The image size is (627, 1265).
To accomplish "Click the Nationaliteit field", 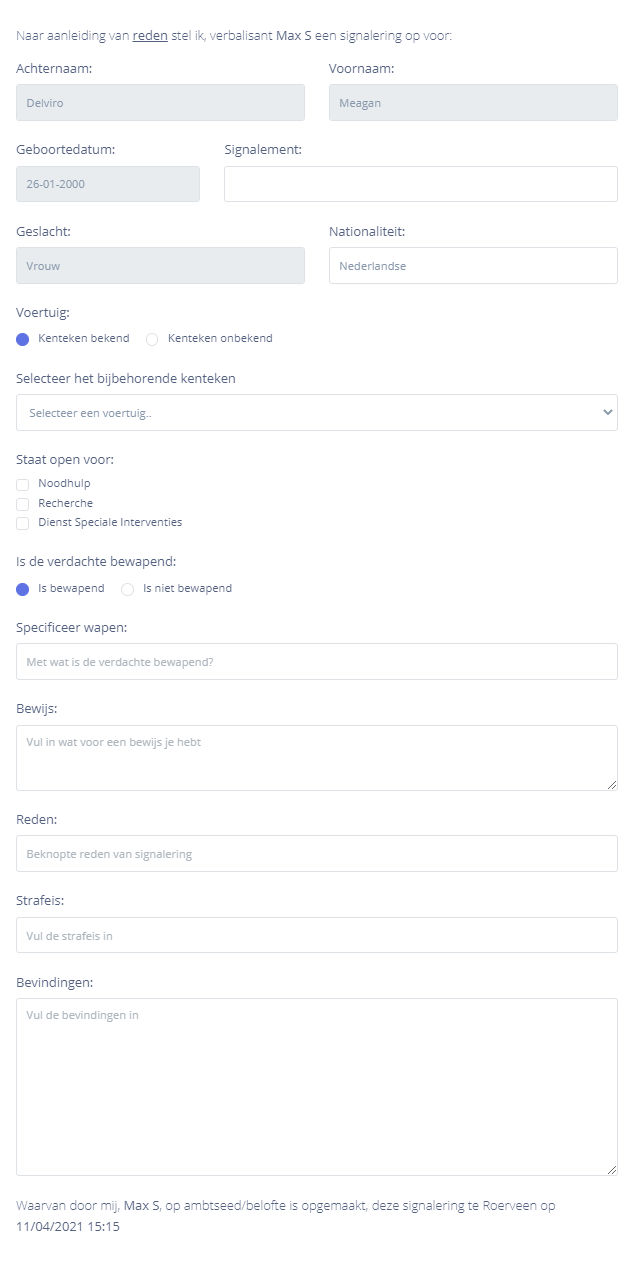I will 472,266.
